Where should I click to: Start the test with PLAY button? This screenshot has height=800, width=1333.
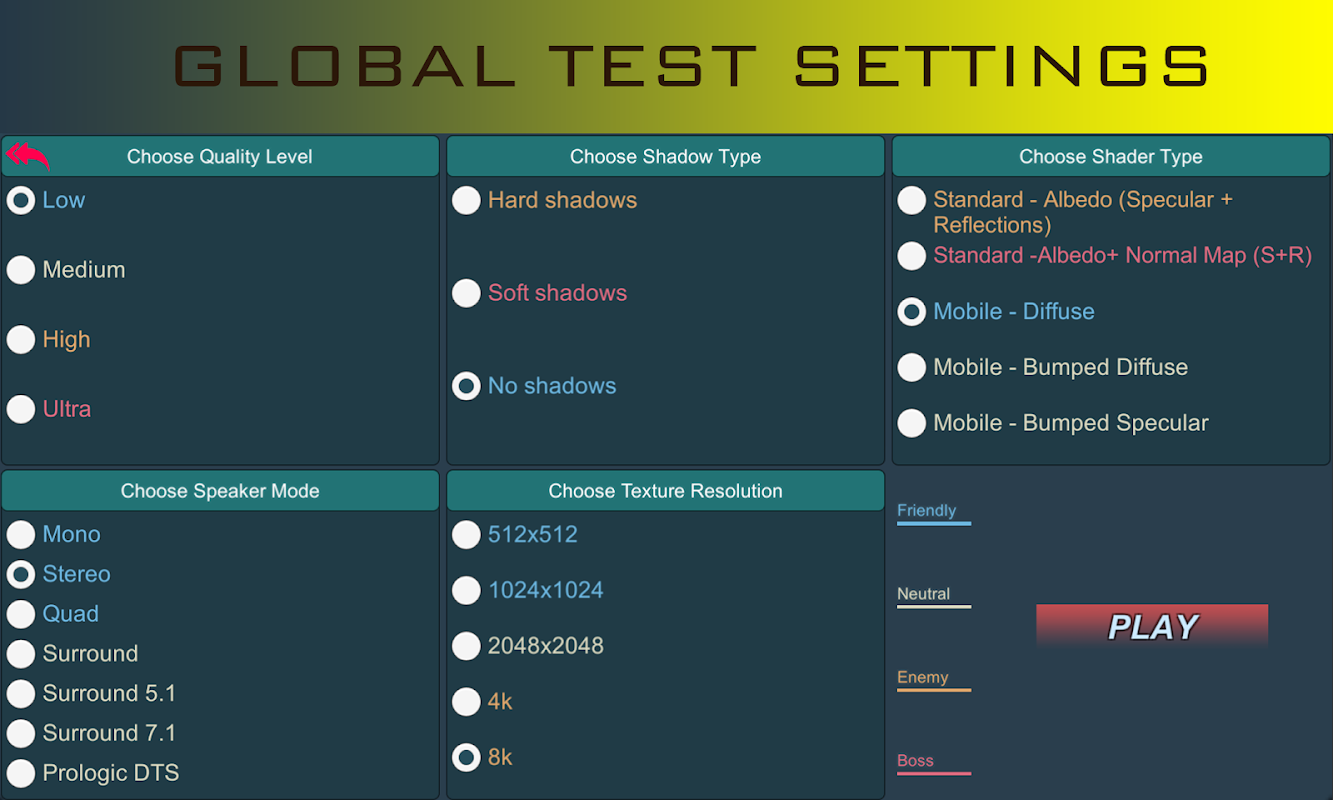click(1152, 626)
